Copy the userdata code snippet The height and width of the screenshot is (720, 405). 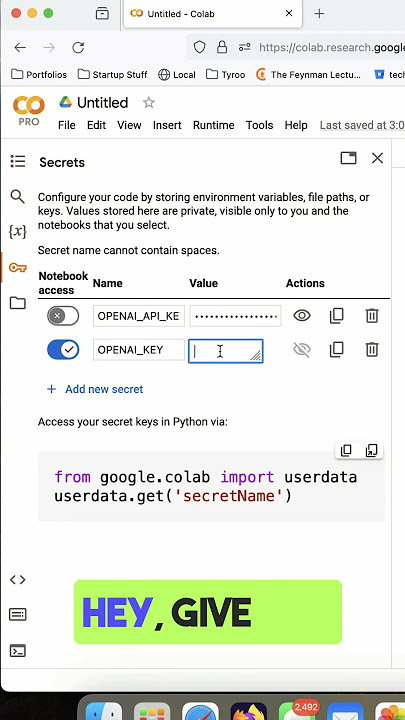(x=346, y=451)
